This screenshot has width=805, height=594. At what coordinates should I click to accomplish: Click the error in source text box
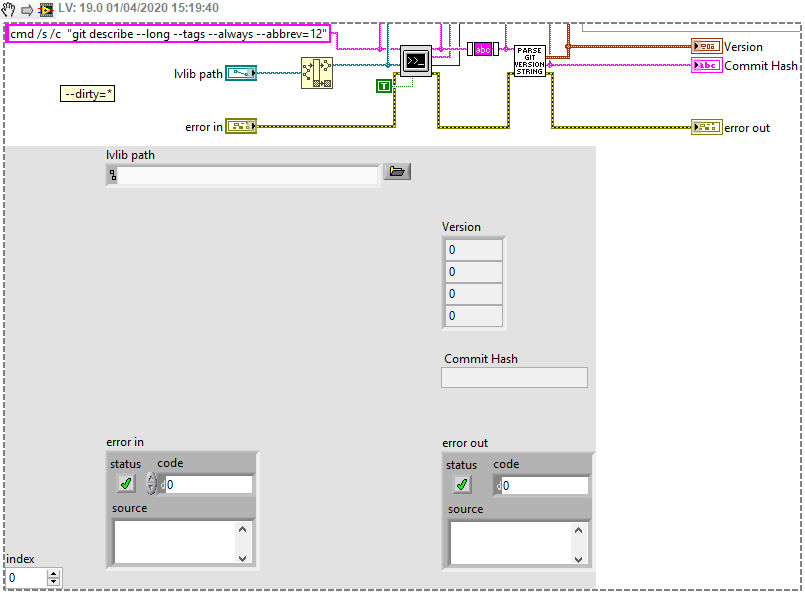(175, 542)
